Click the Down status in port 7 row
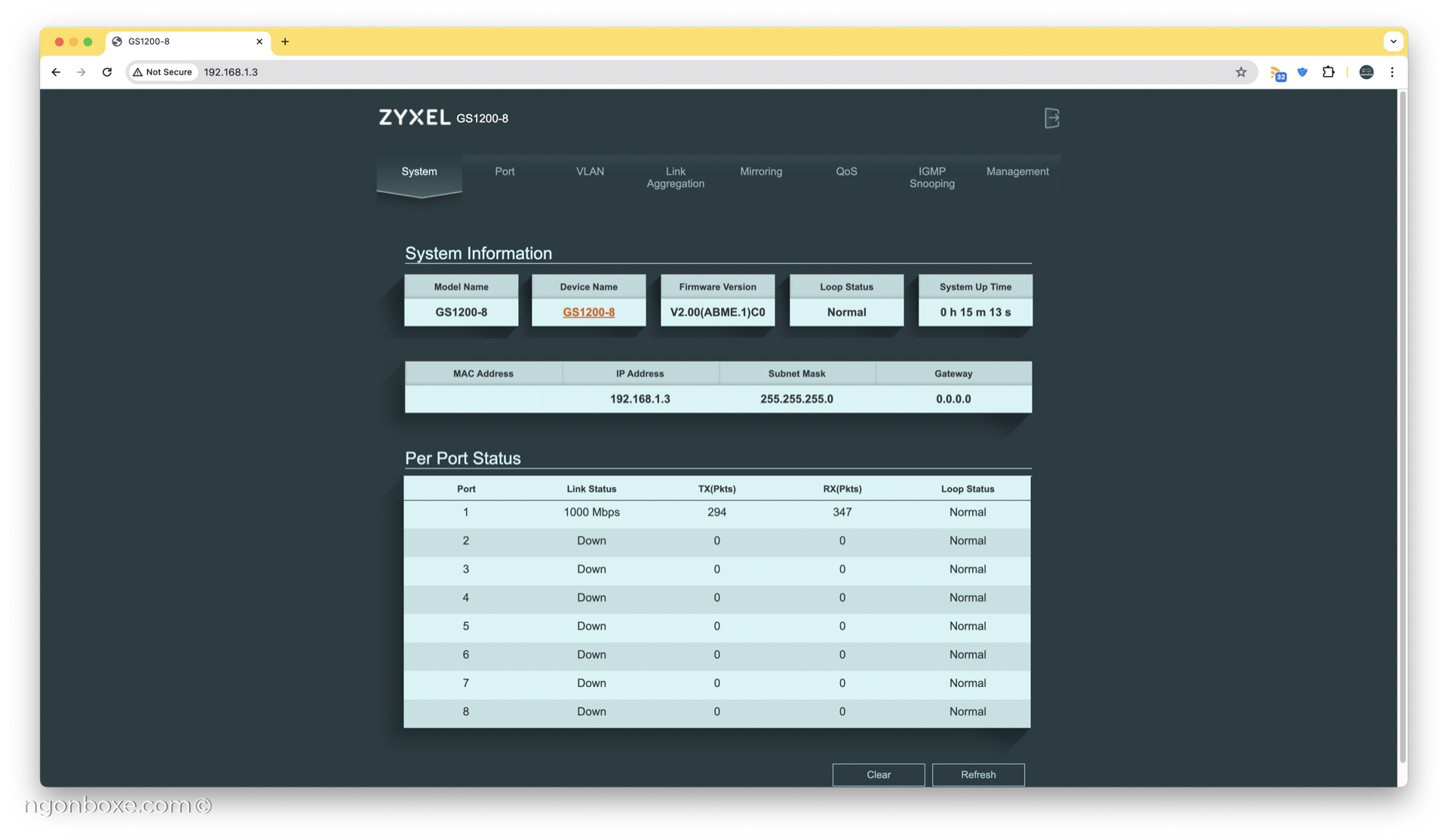 tap(591, 683)
